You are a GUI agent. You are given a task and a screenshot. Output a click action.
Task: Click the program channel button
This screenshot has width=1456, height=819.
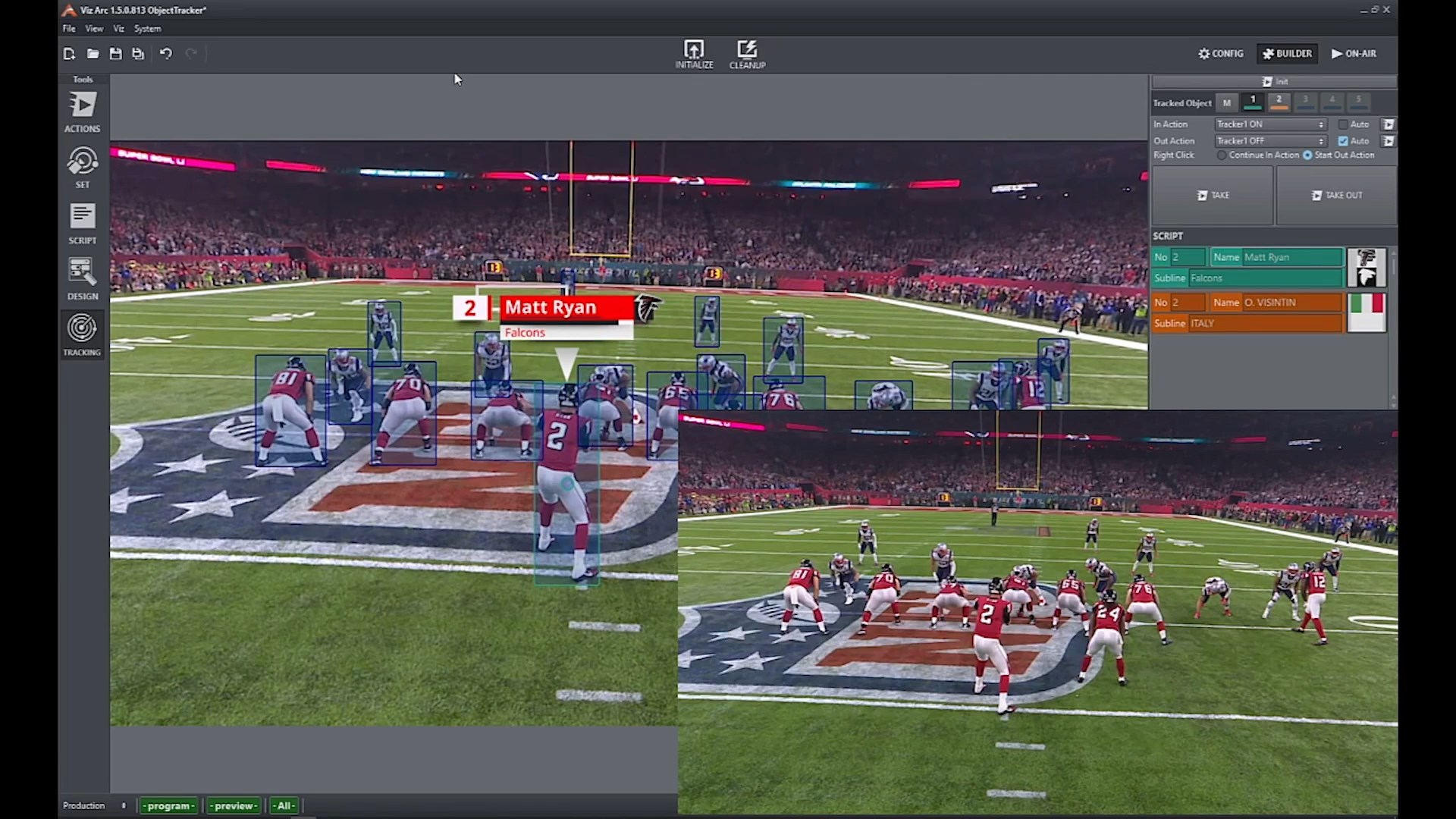[x=169, y=805]
